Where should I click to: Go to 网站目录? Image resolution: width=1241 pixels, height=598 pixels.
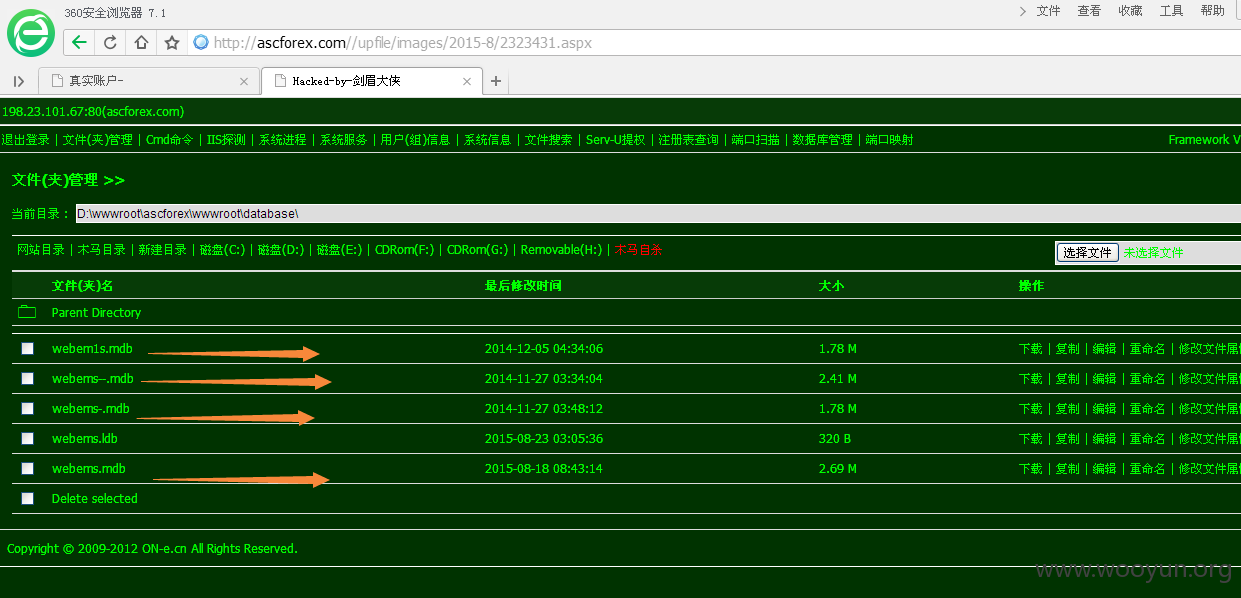pos(41,250)
